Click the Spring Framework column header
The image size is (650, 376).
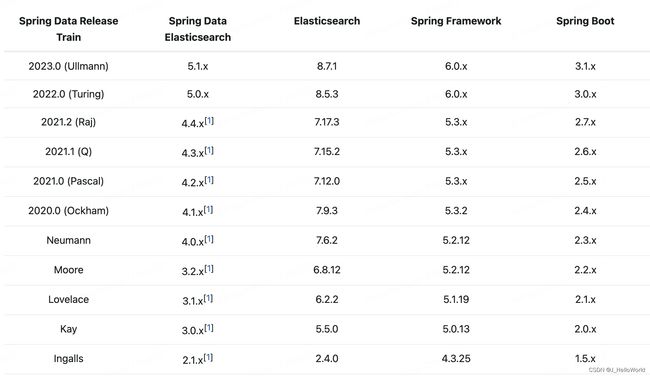click(456, 21)
